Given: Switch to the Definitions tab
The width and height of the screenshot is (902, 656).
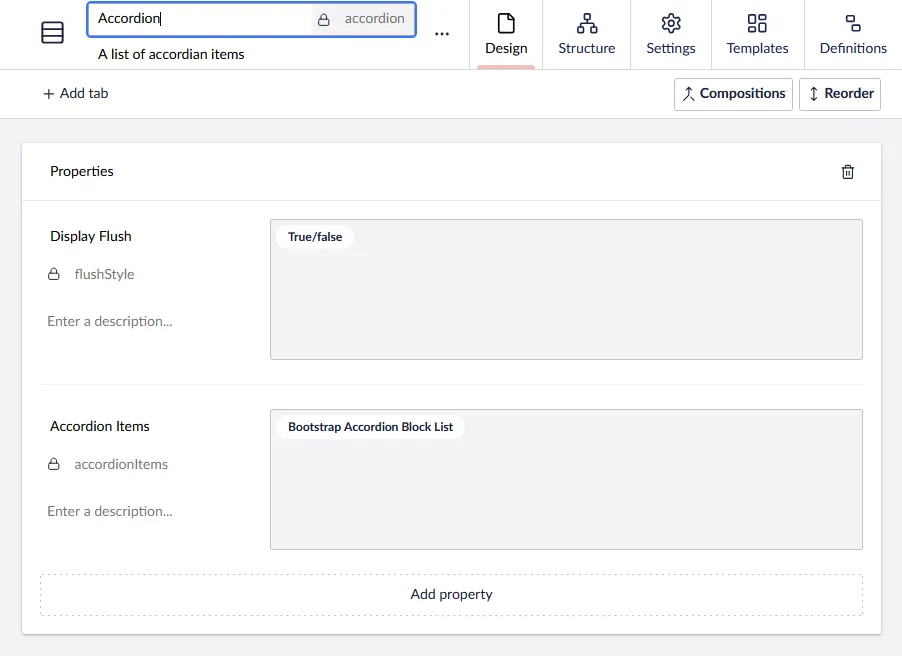Looking at the screenshot, I should point(852,35).
